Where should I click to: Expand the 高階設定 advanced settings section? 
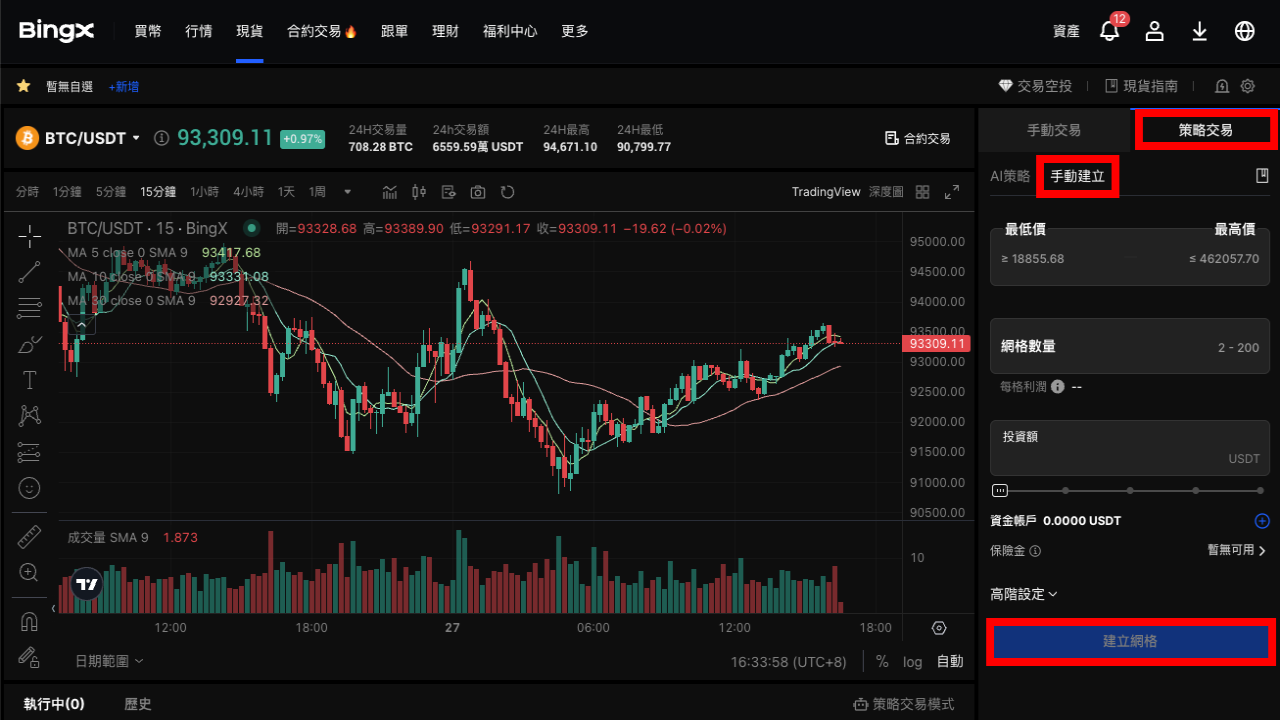(1022, 594)
